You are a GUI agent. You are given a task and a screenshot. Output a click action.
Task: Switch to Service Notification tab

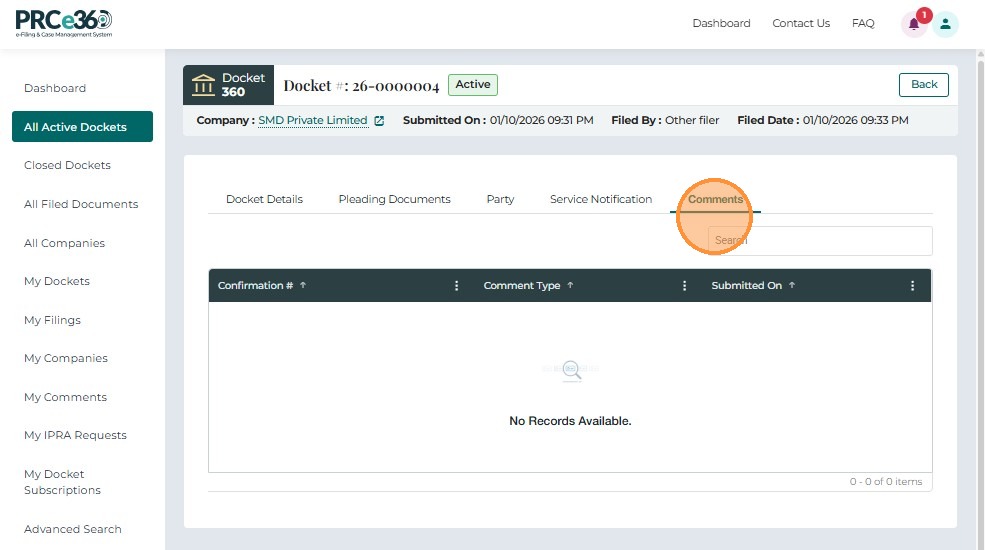click(601, 199)
